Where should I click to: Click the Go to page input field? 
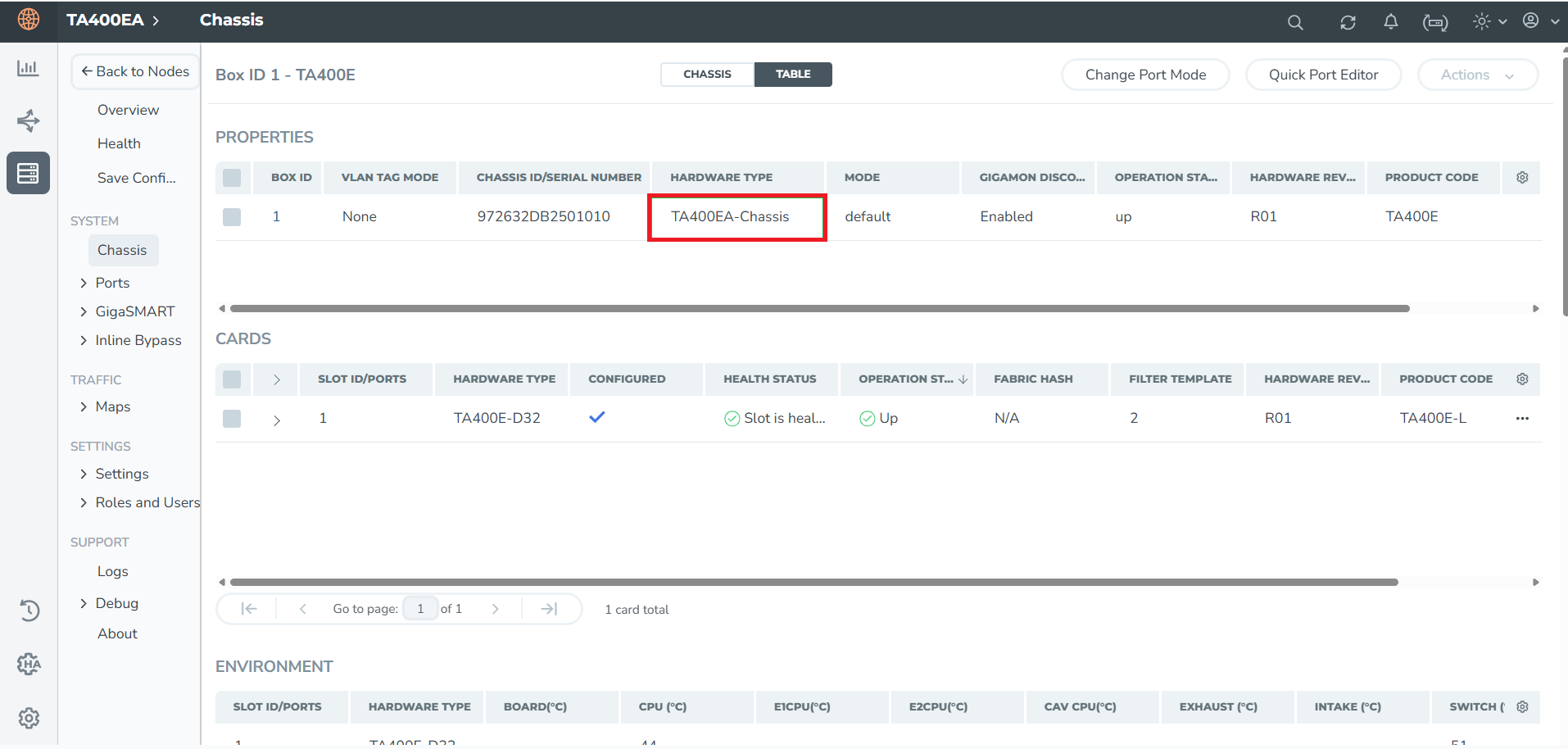[420, 609]
